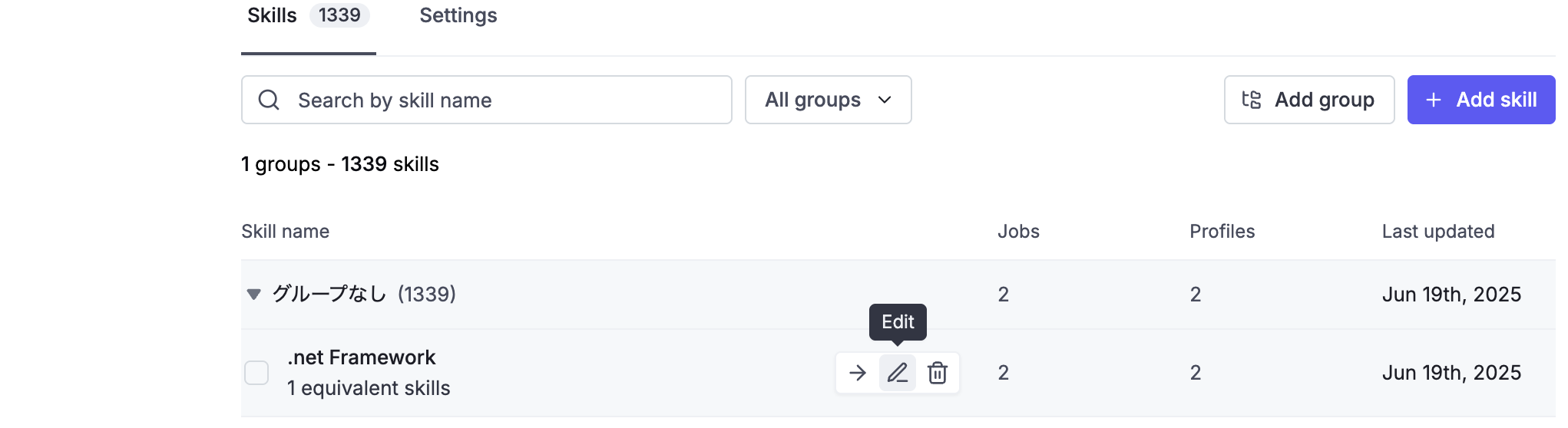
Task: Click the pencil Edit icon for .net Framework
Action: point(897,373)
